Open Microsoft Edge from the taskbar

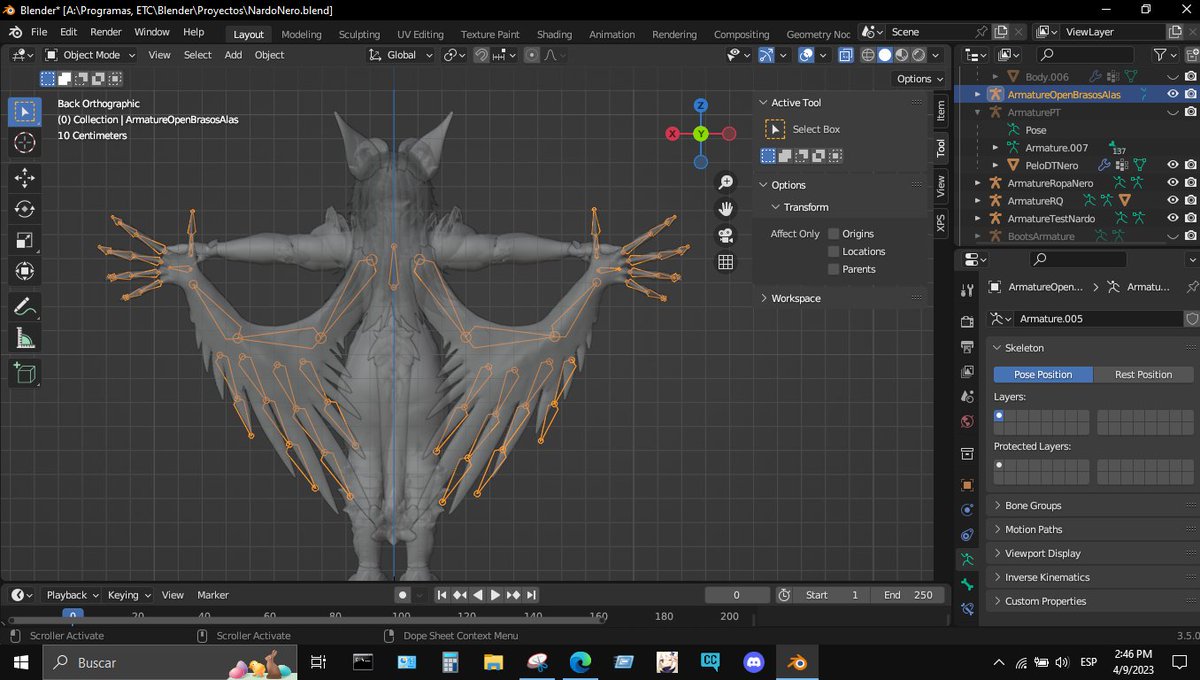click(581, 662)
